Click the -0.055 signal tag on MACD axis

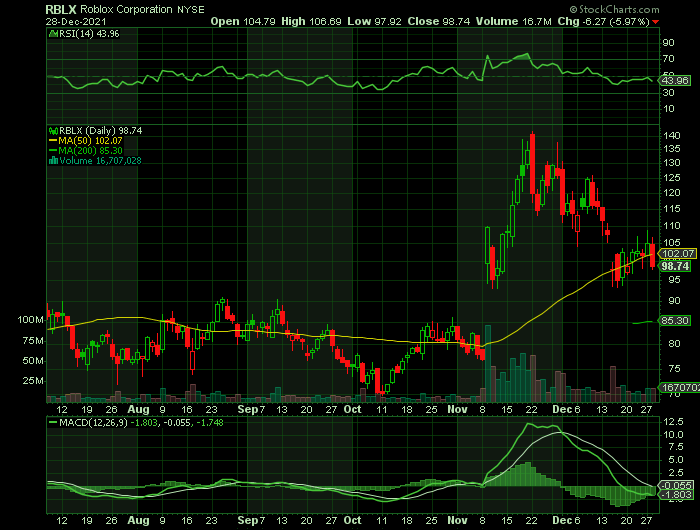click(x=677, y=485)
